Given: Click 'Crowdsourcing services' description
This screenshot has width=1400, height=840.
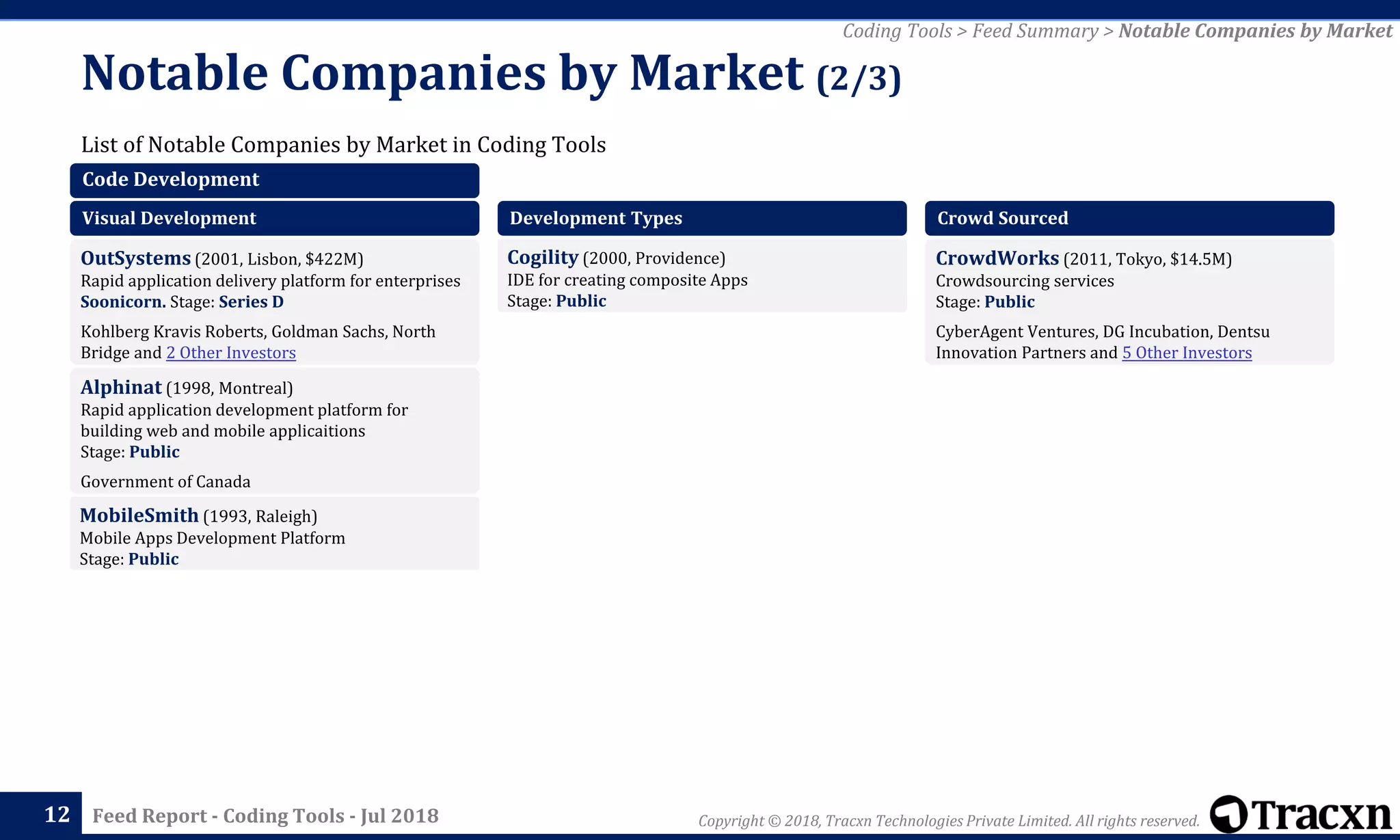Looking at the screenshot, I should click(x=1025, y=281).
